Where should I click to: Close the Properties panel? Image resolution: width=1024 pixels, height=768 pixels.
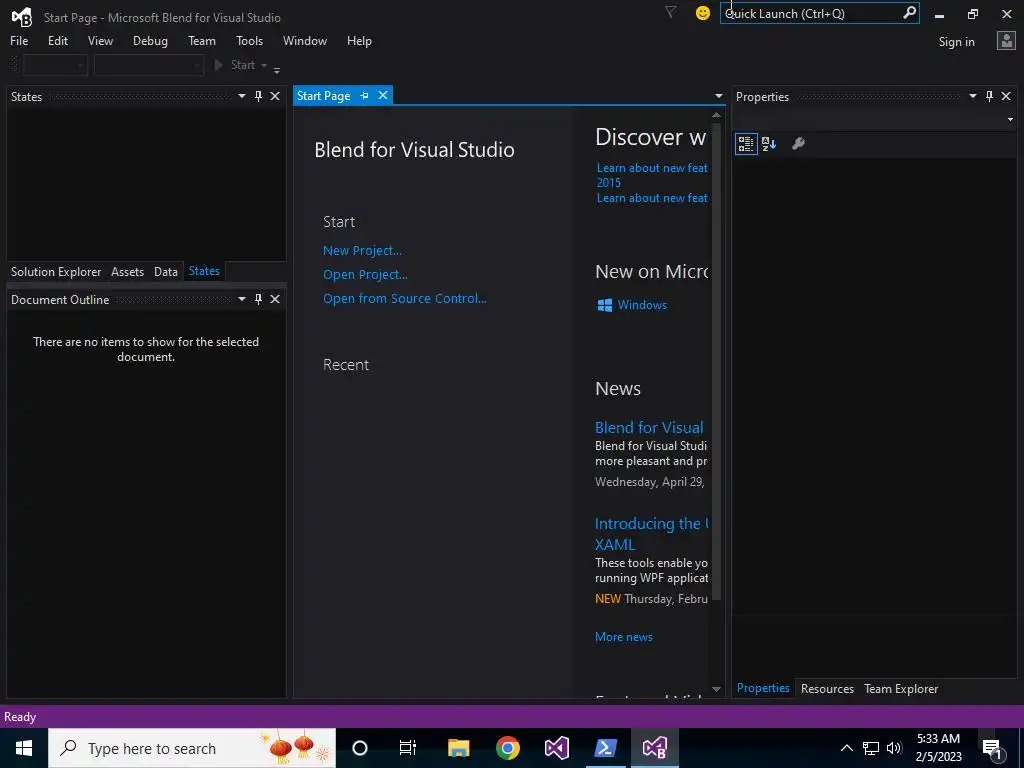1006,96
